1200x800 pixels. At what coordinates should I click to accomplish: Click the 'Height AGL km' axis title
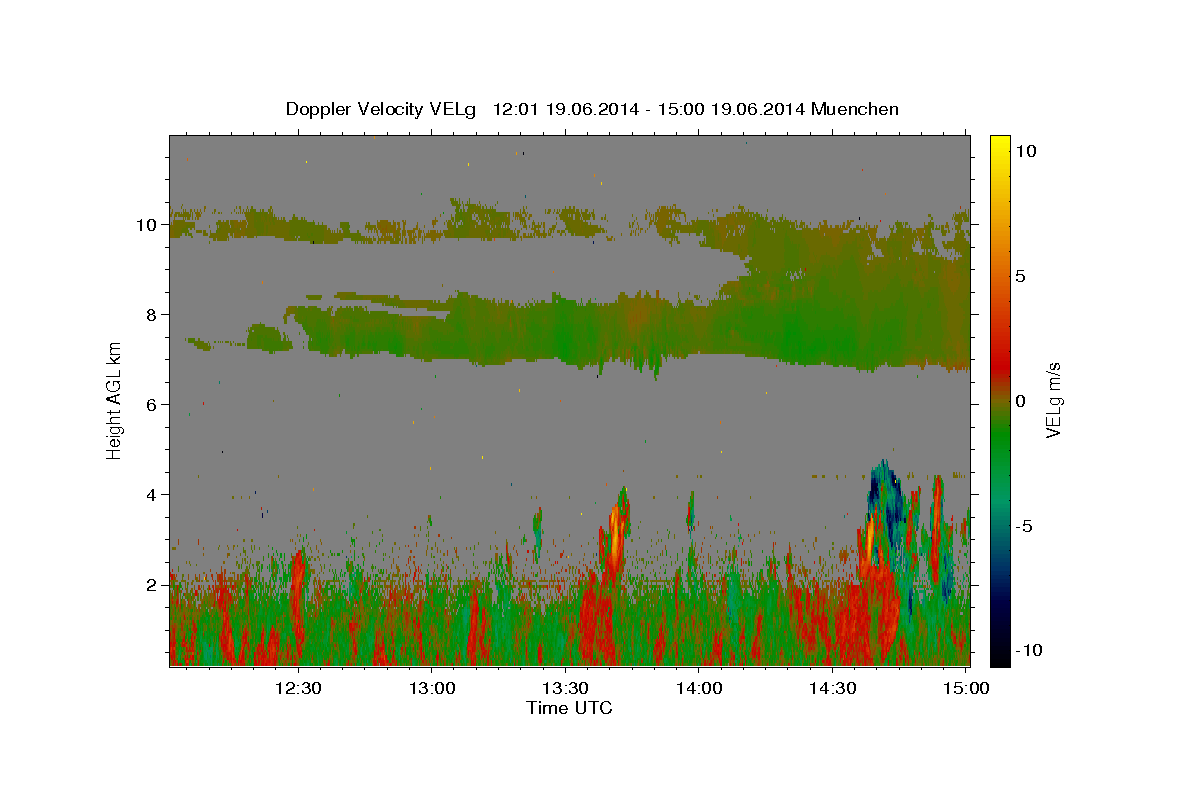(x=114, y=399)
